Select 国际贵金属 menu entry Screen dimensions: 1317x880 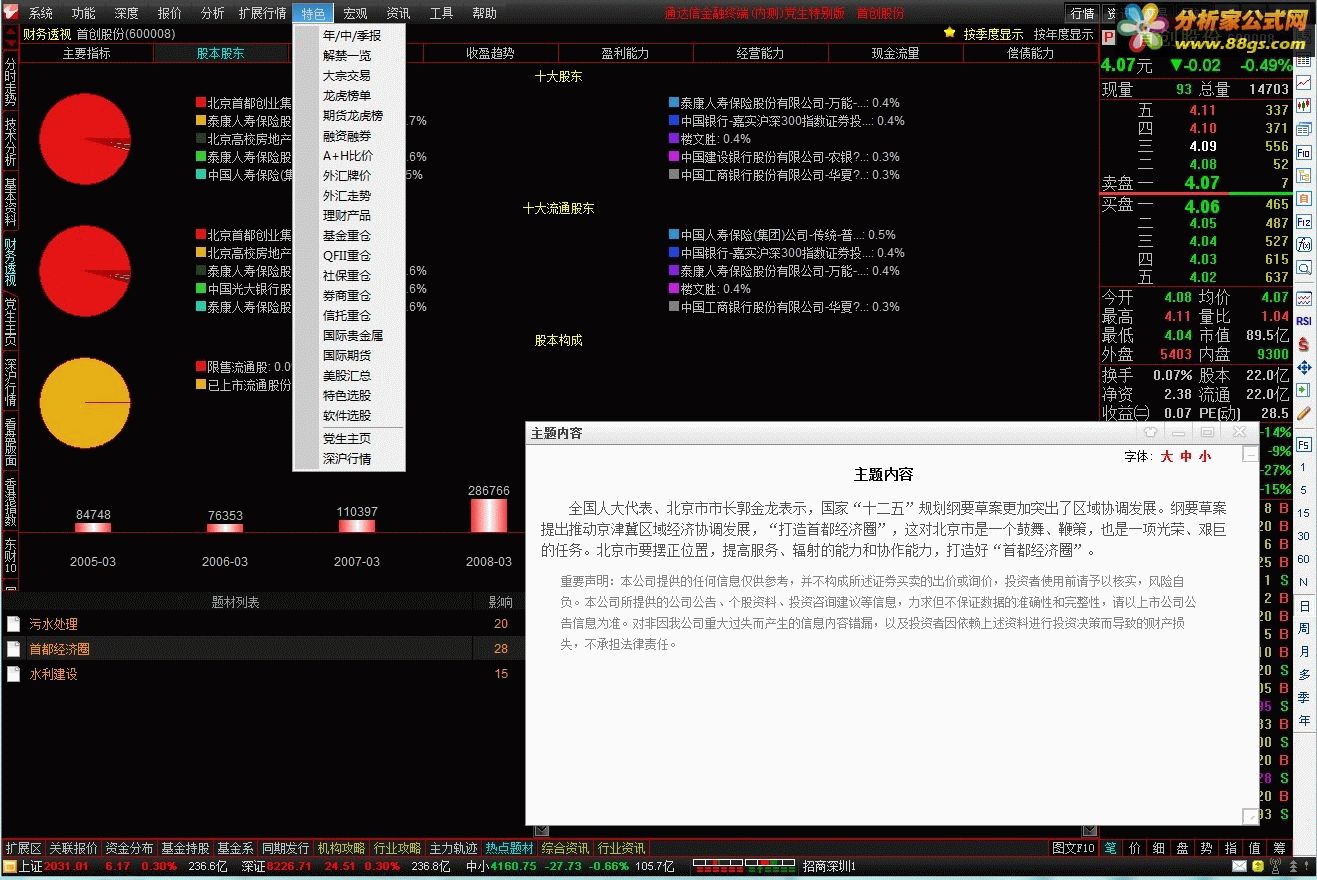pos(353,336)
